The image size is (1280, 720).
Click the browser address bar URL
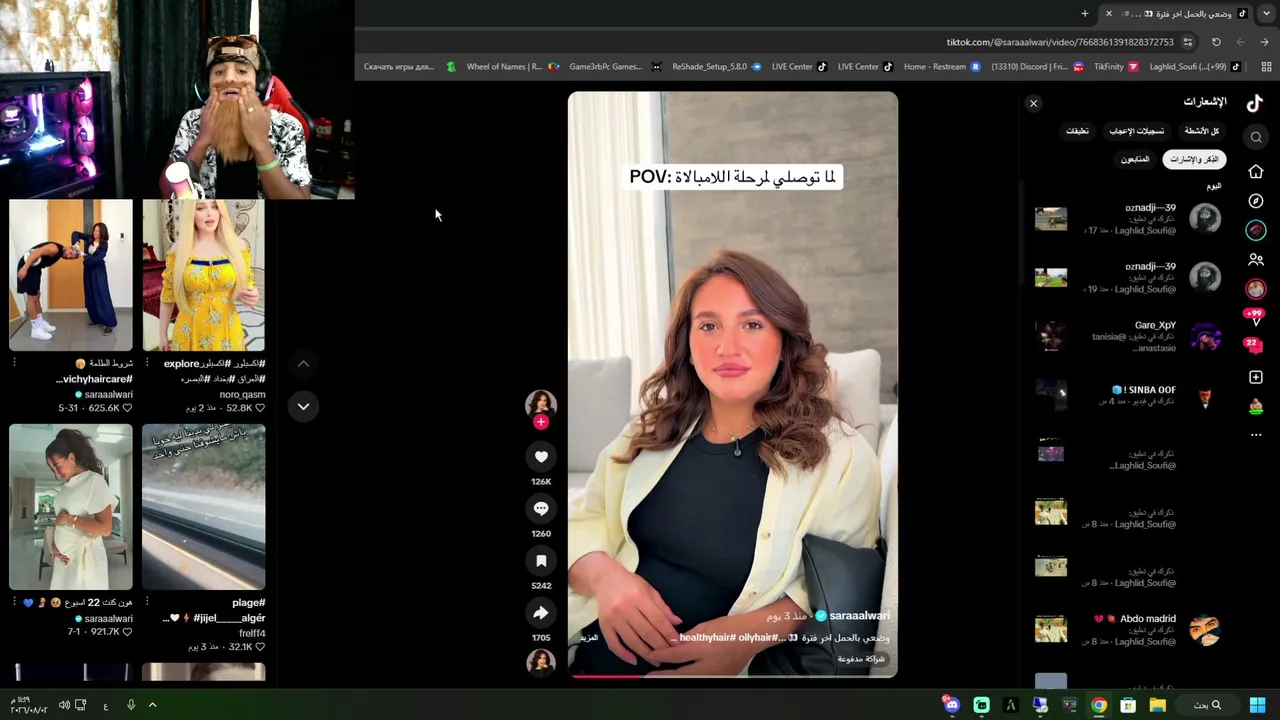click(1060, 42)
